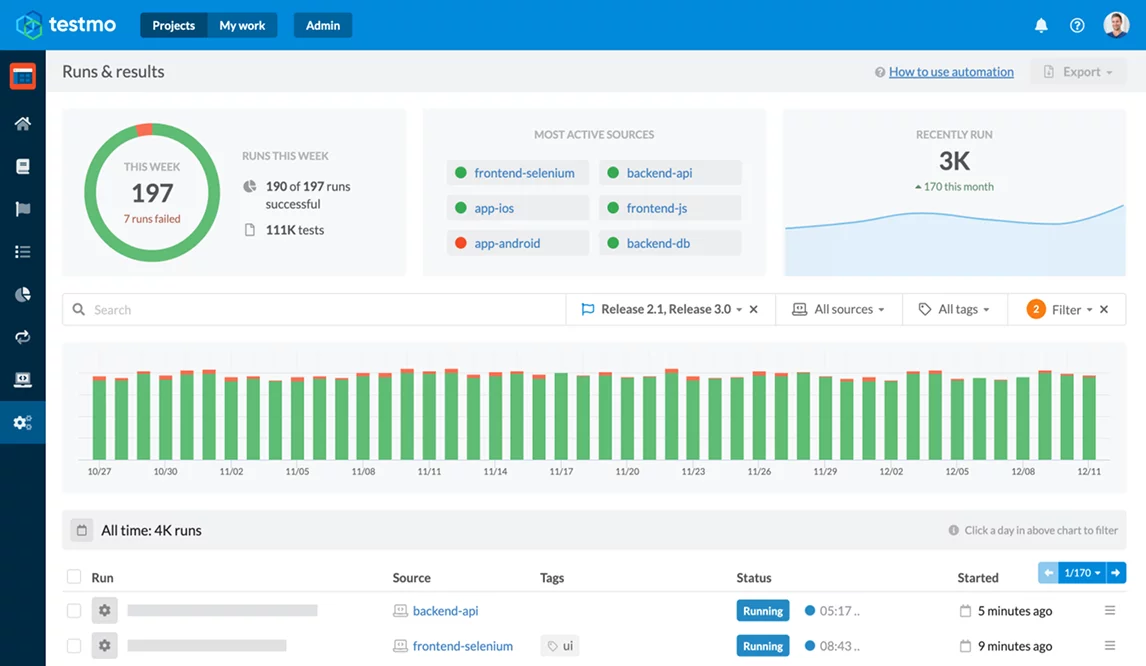Image resolution: width=1146 pixels, height=666 pixels.
Task: Check the backend-api run row checkbox
Action: click(73, 610)
